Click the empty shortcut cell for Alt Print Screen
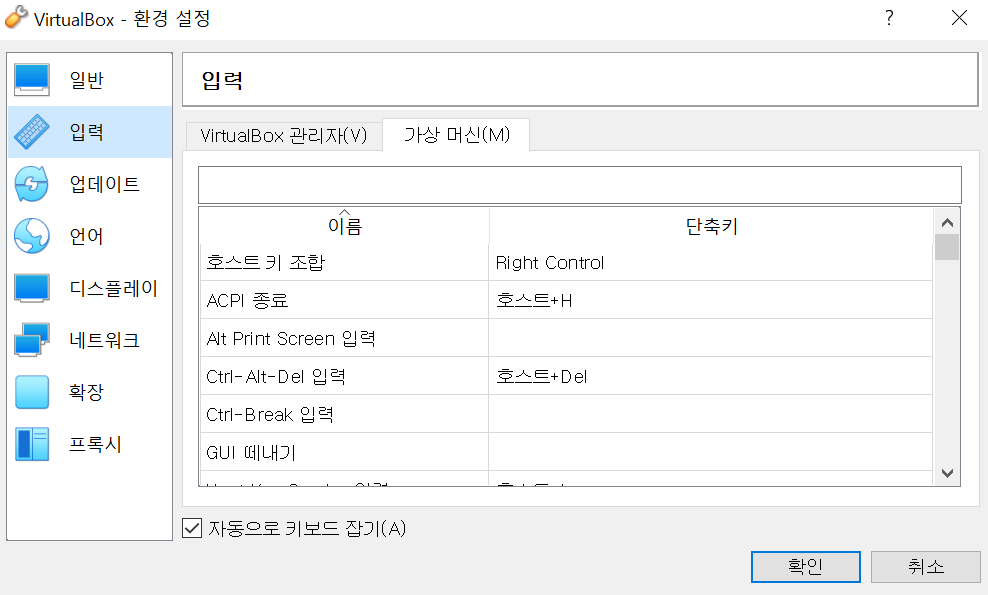 coord(710,338)
